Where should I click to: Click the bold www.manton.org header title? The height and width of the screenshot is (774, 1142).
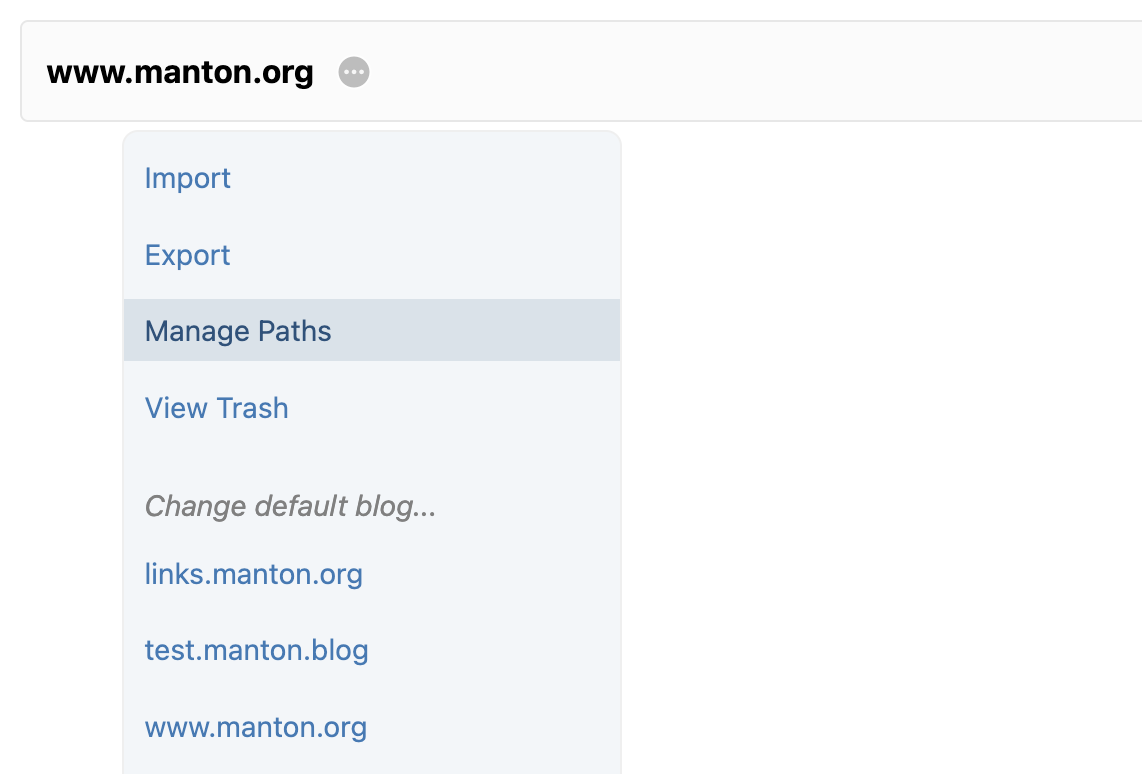(180, 73)
